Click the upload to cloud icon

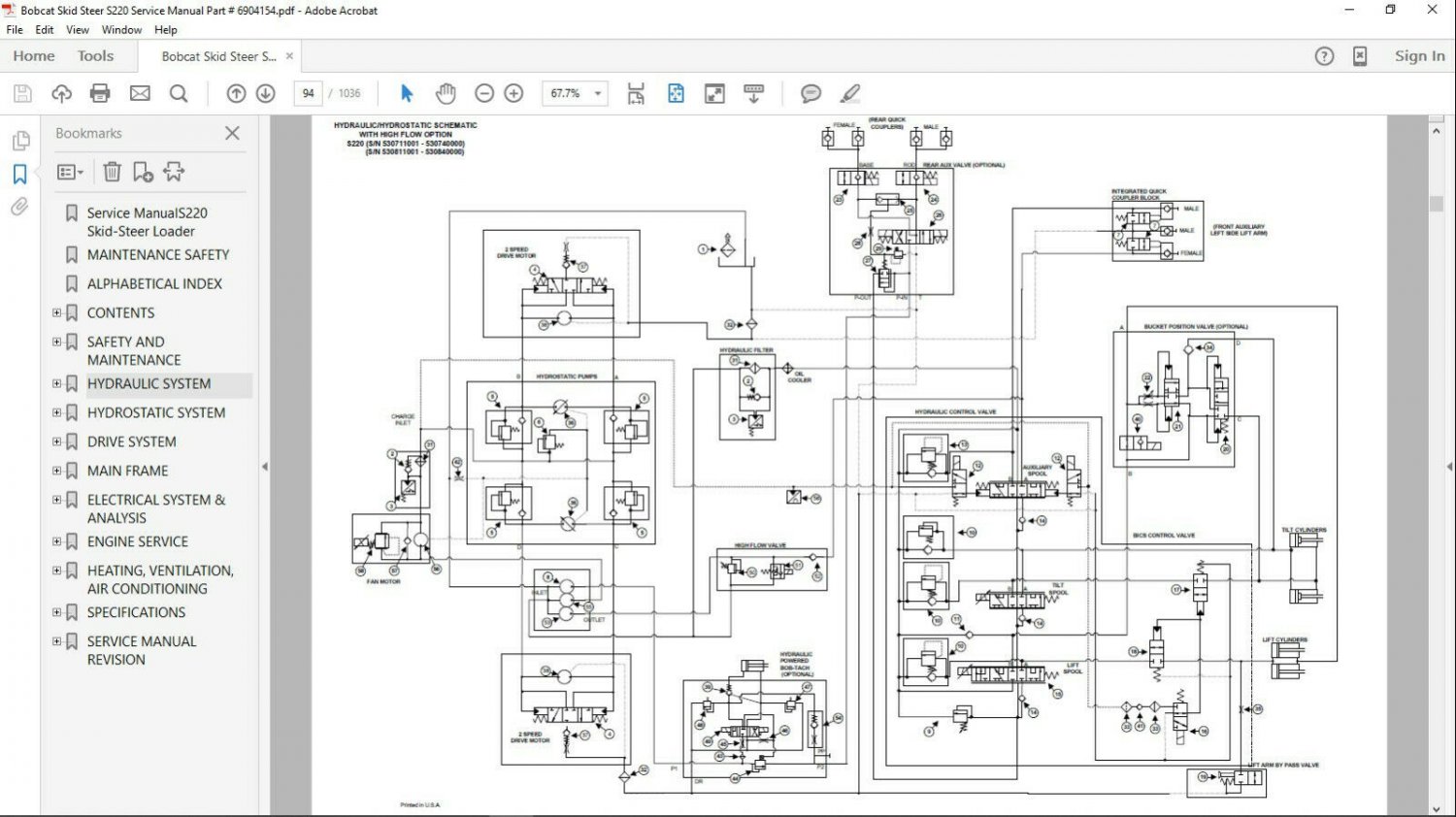click(62, 93)
